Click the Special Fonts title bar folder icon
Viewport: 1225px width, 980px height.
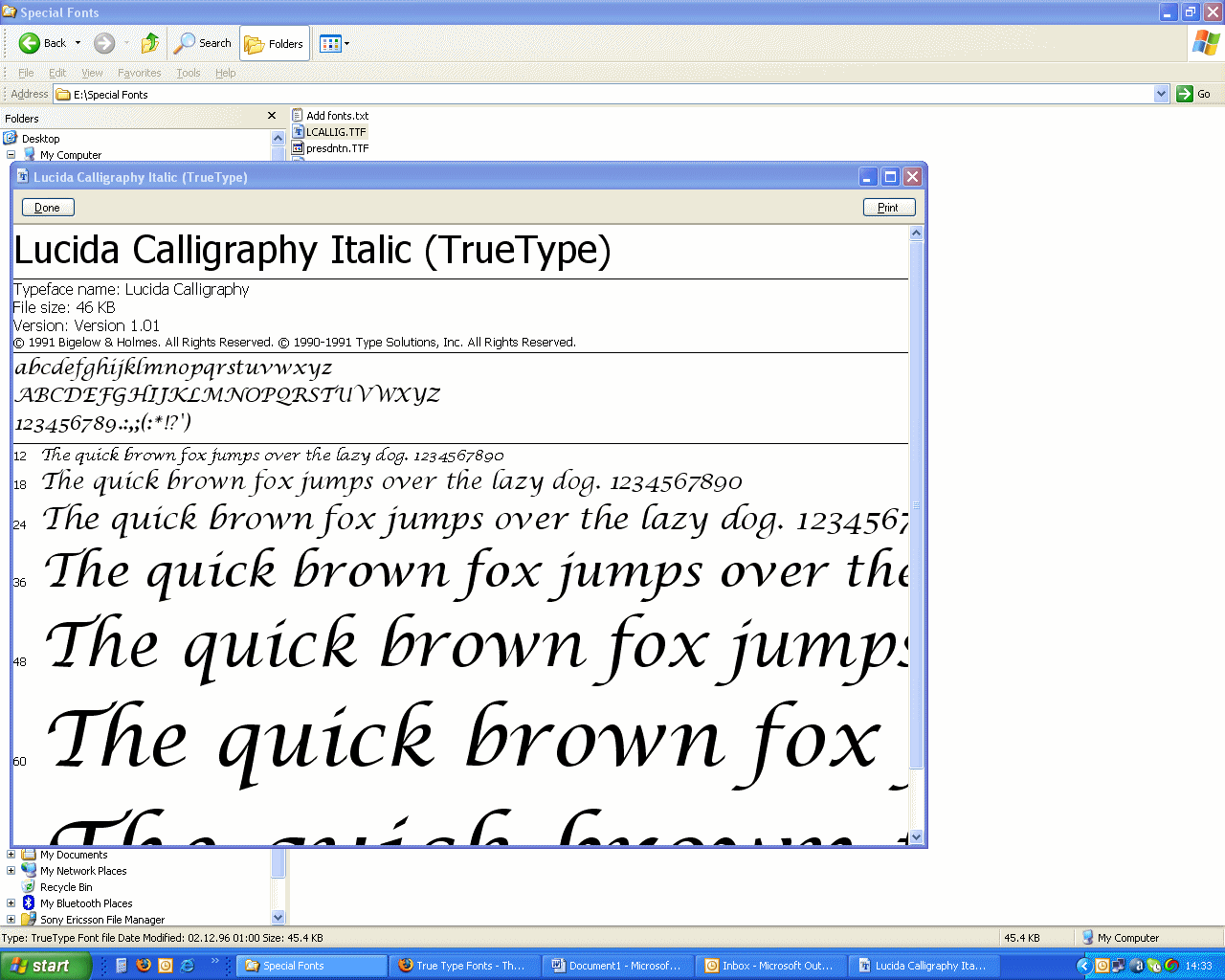pos(10,12)
